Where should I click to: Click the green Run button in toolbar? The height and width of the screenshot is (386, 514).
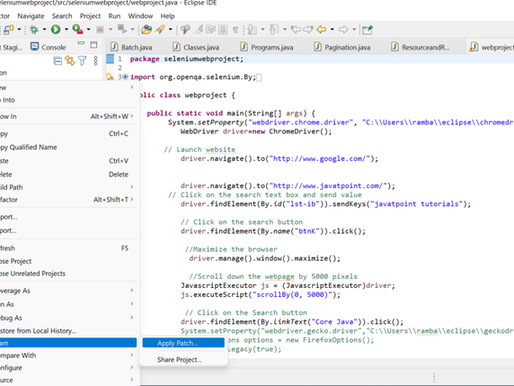pos(56,30)
